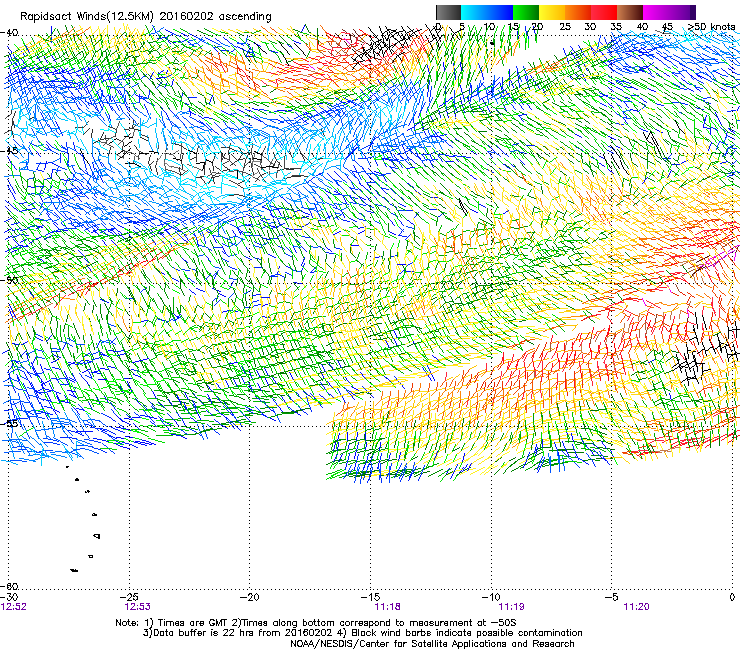The height and width of the screenshot is (650, 740).
Task: Click longitude label '-5'
Action: pos(611,597)
